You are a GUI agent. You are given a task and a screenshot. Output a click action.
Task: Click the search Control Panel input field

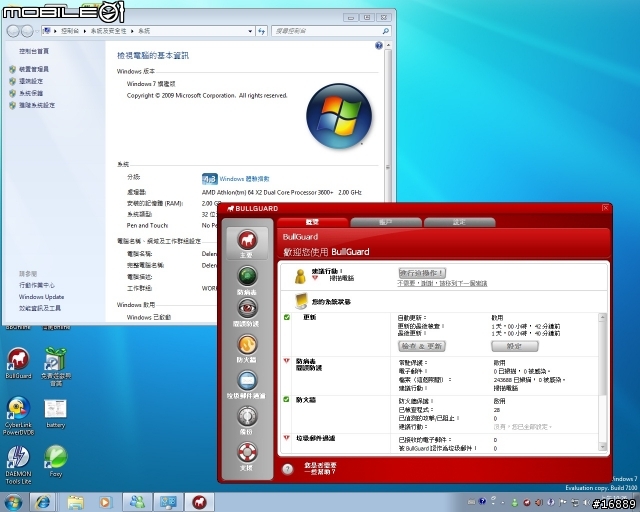(327, 31)
